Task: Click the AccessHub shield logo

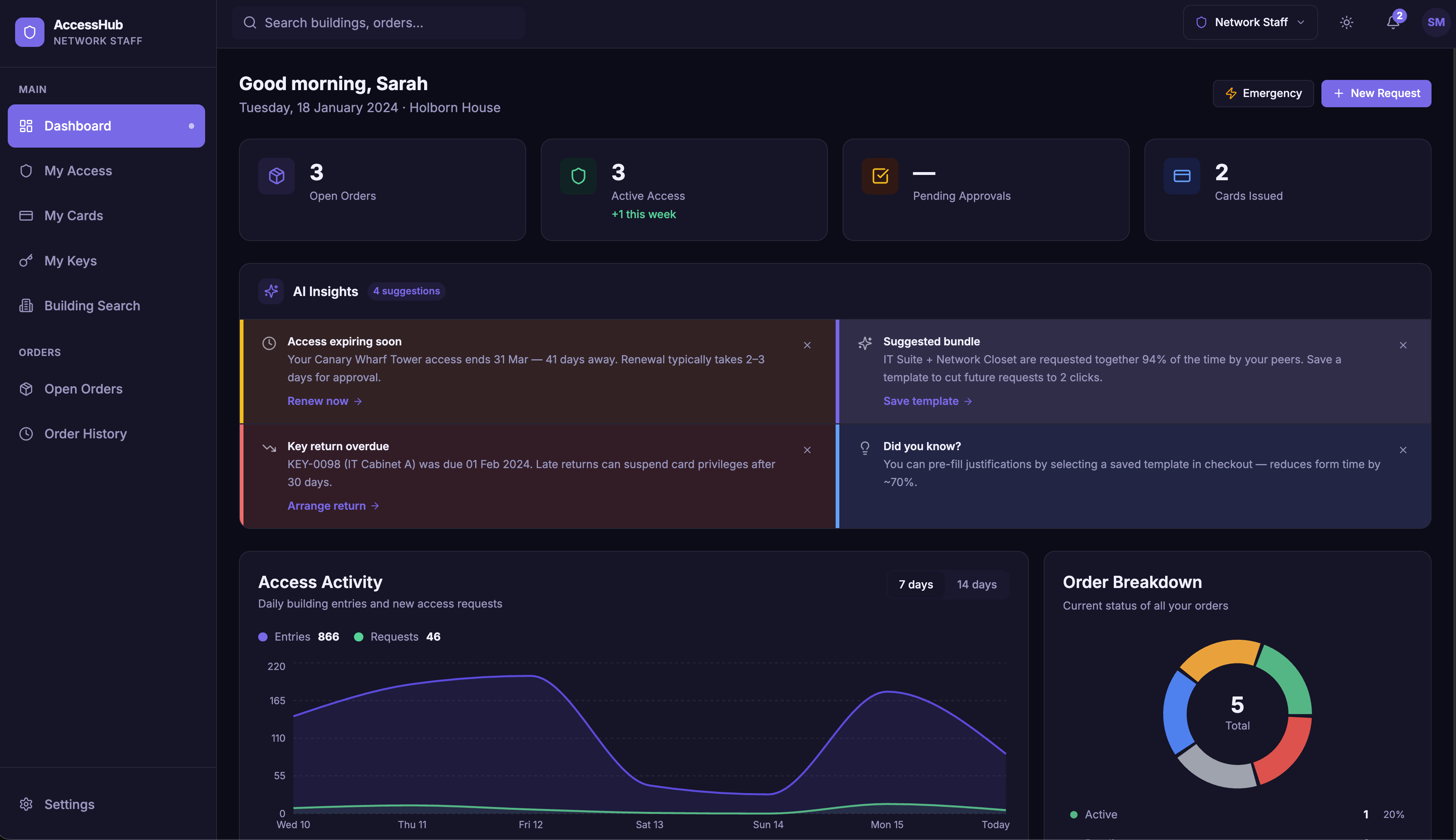Action: (29, 32)
